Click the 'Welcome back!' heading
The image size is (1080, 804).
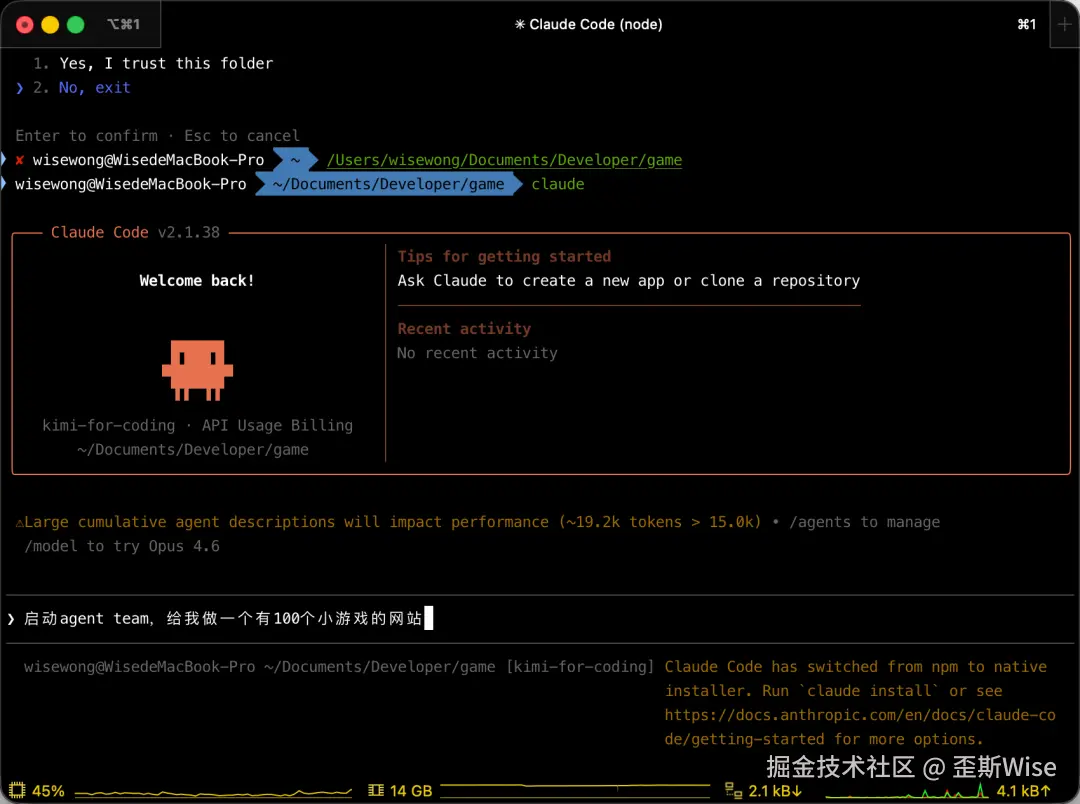(x=197, y=280)
